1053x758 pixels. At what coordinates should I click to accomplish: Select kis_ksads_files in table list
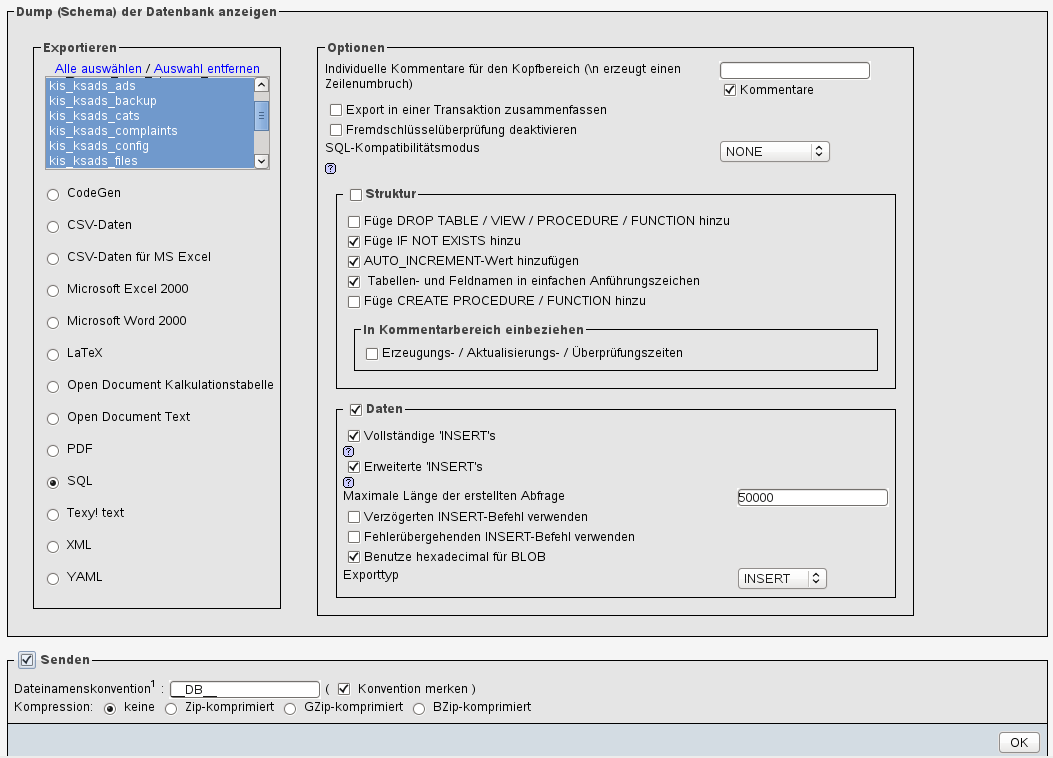pos(150,160)
